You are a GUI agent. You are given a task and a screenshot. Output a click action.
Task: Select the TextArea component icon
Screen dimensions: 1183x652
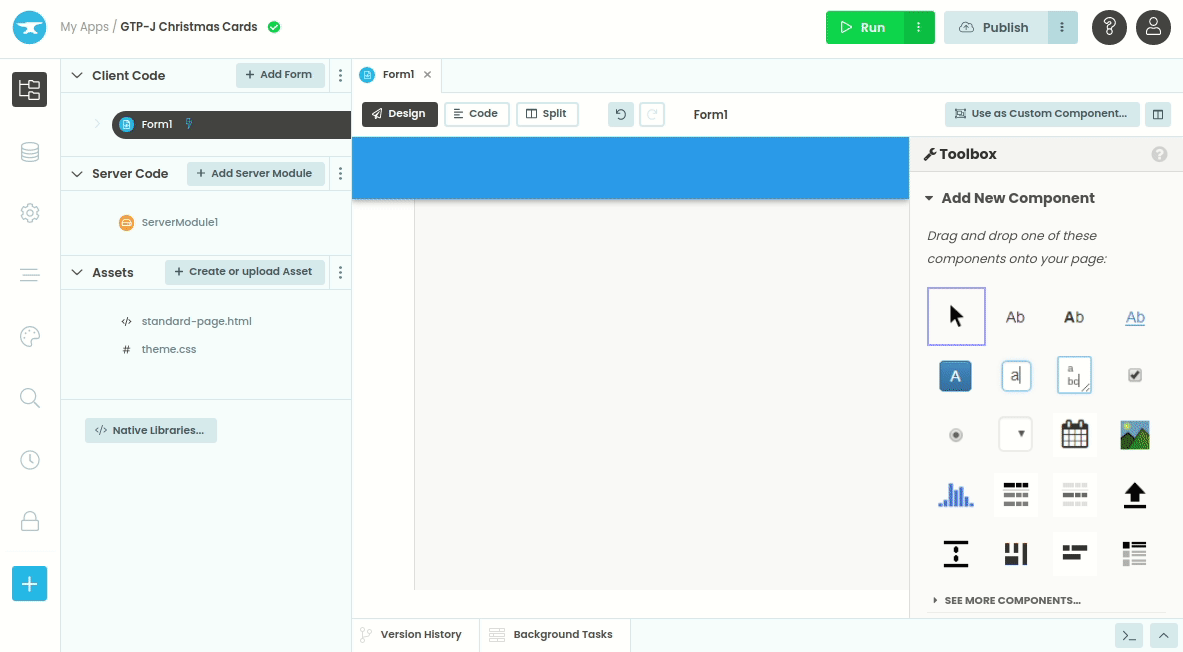click(1074, 375)
